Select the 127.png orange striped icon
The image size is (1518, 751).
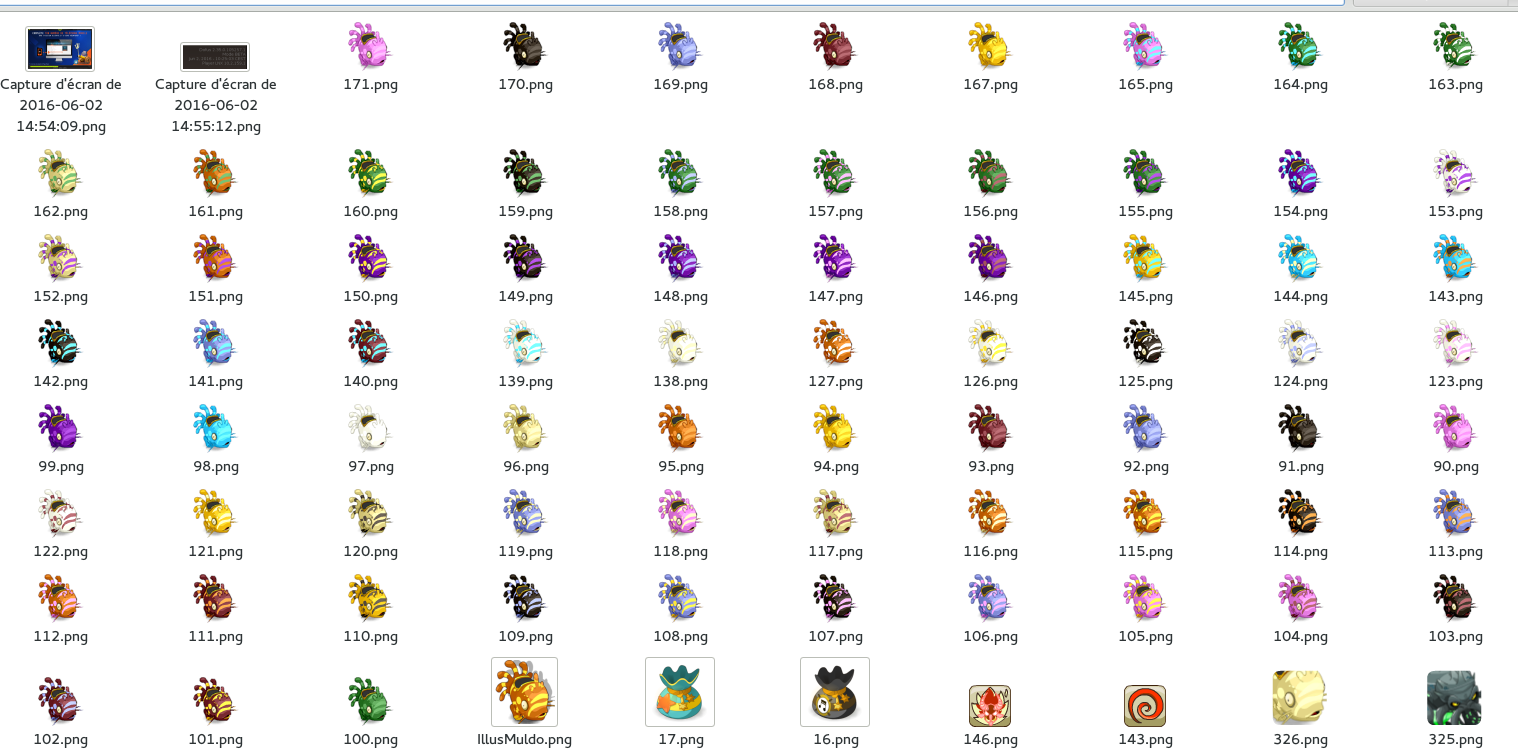click(x=835, y=343)
